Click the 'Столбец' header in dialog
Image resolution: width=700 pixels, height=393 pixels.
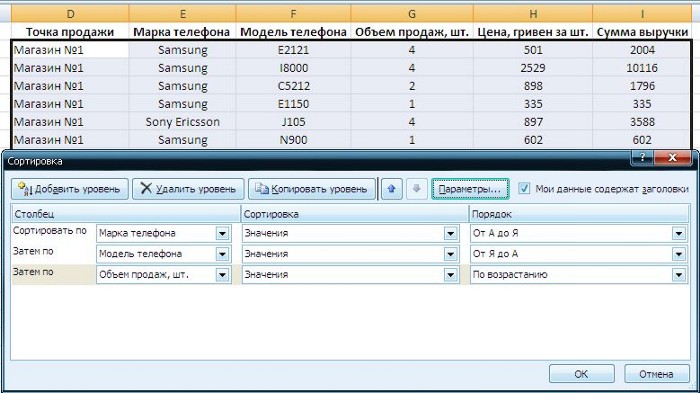click(125, 214)
